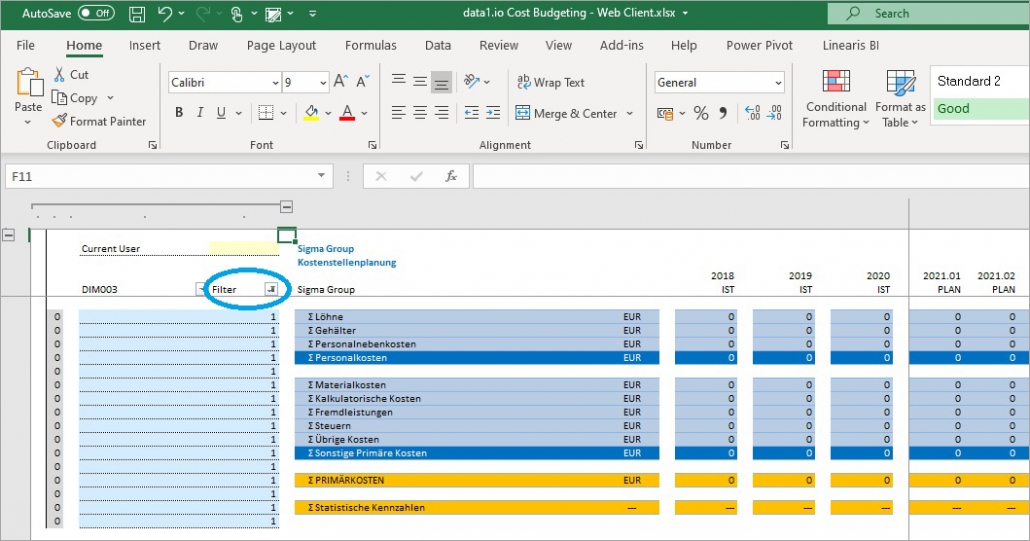Open Format as Table menu

[900, 98]
